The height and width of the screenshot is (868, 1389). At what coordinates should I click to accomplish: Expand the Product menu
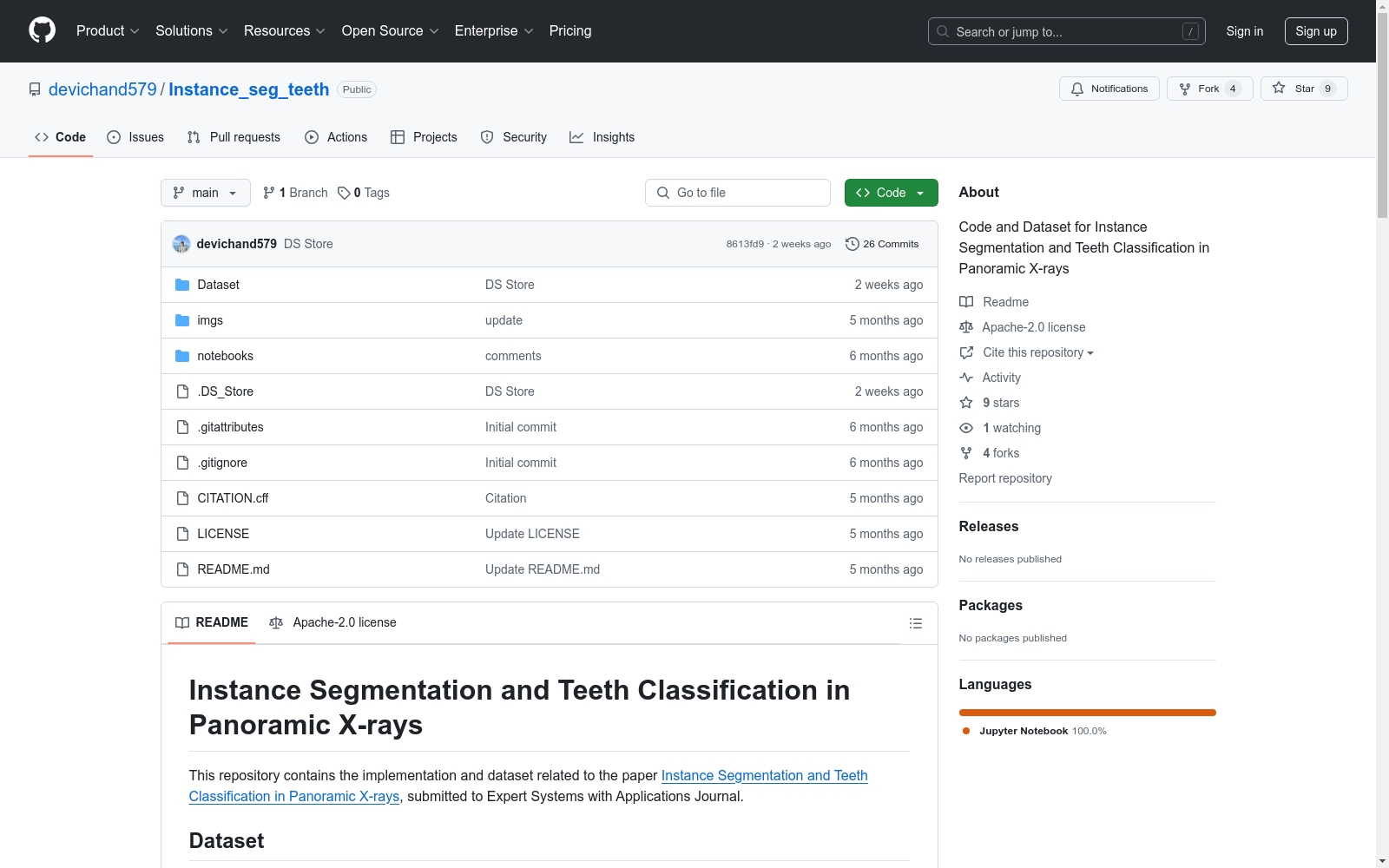pyautogui.click(x=108, y=31)
